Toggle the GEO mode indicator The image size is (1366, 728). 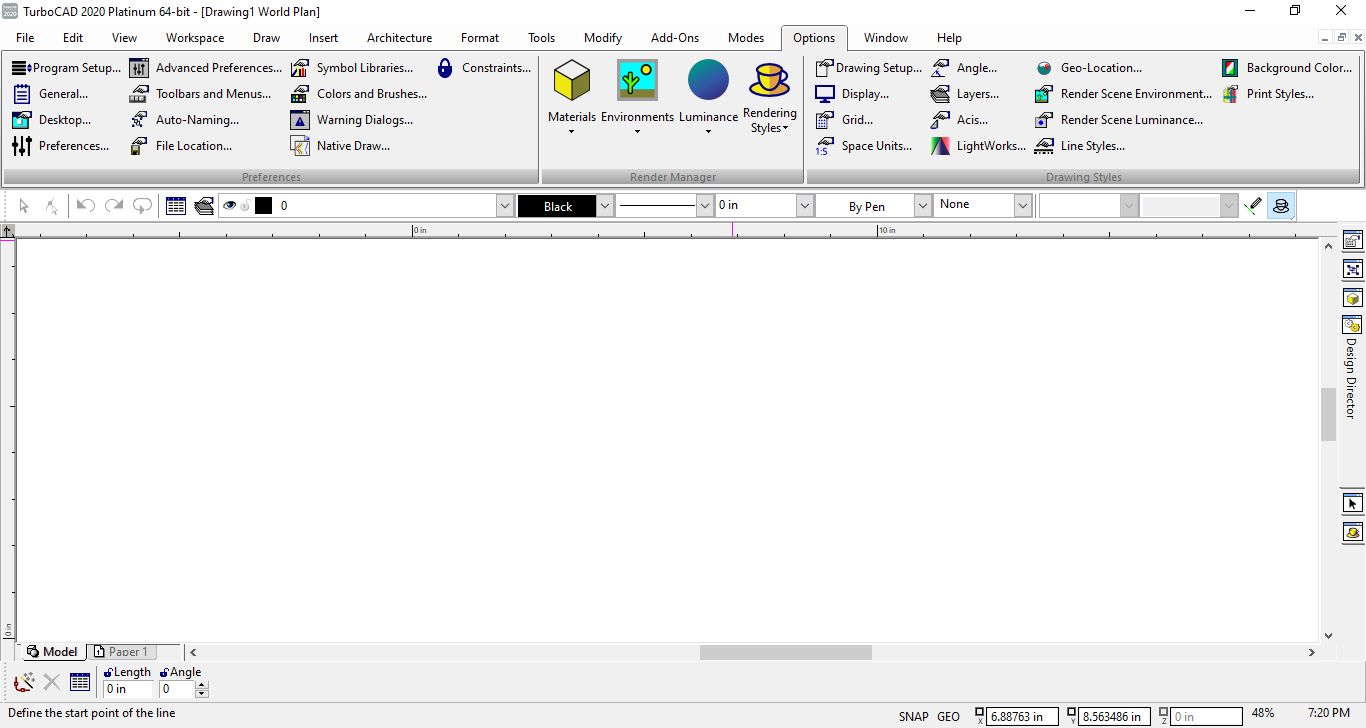pyautogui.click(x=948, y=716)
